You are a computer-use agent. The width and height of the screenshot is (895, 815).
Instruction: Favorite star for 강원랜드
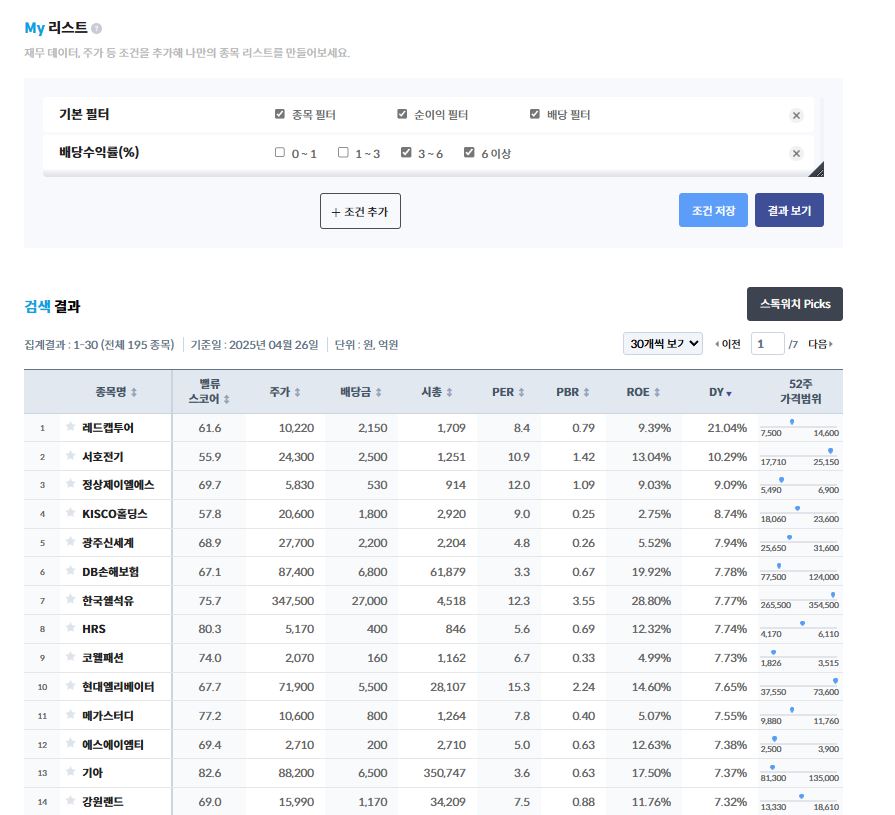pos(70,801)
